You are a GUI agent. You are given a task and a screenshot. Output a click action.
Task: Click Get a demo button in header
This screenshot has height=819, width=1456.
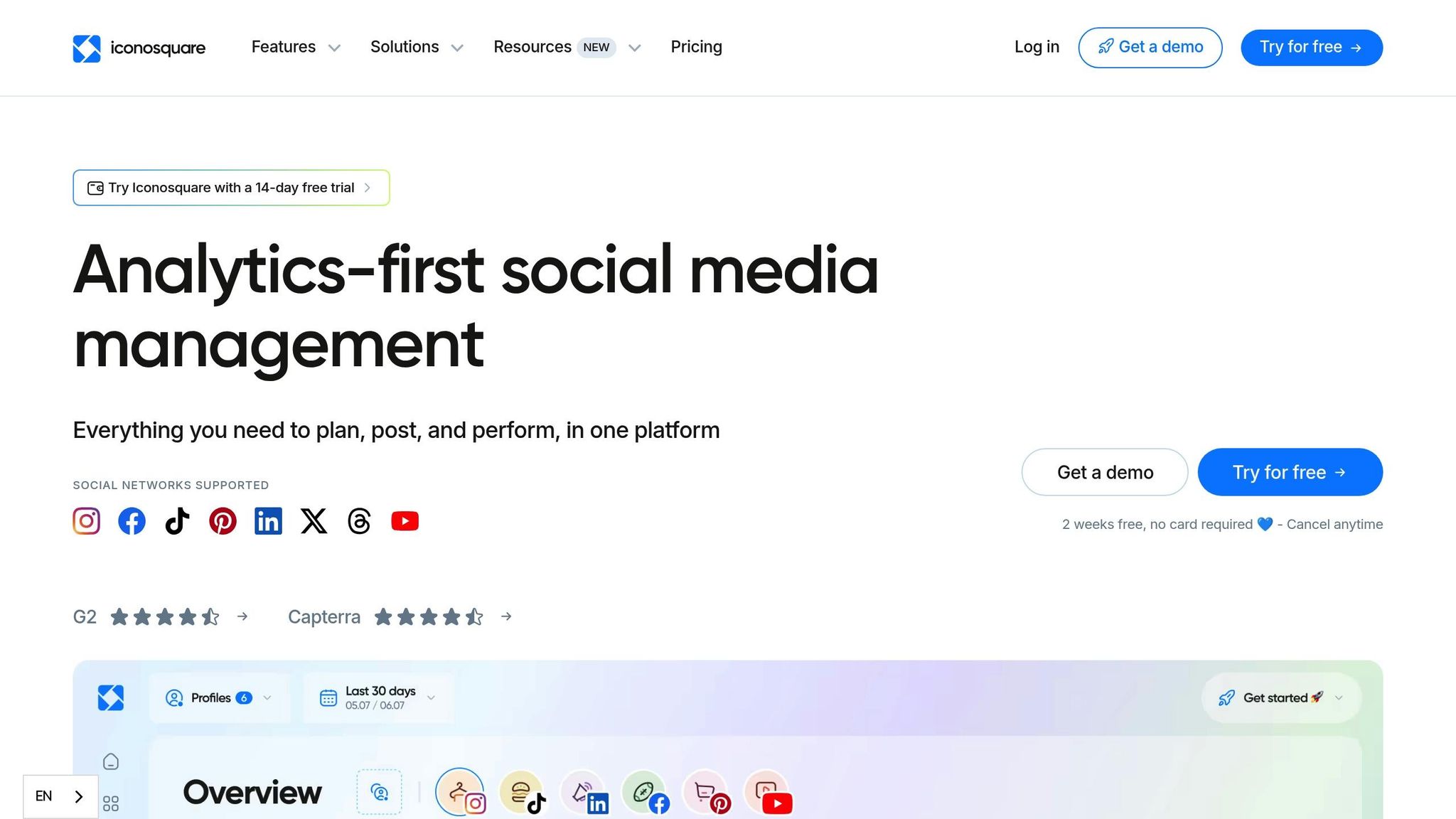(x=1150, y=48)
